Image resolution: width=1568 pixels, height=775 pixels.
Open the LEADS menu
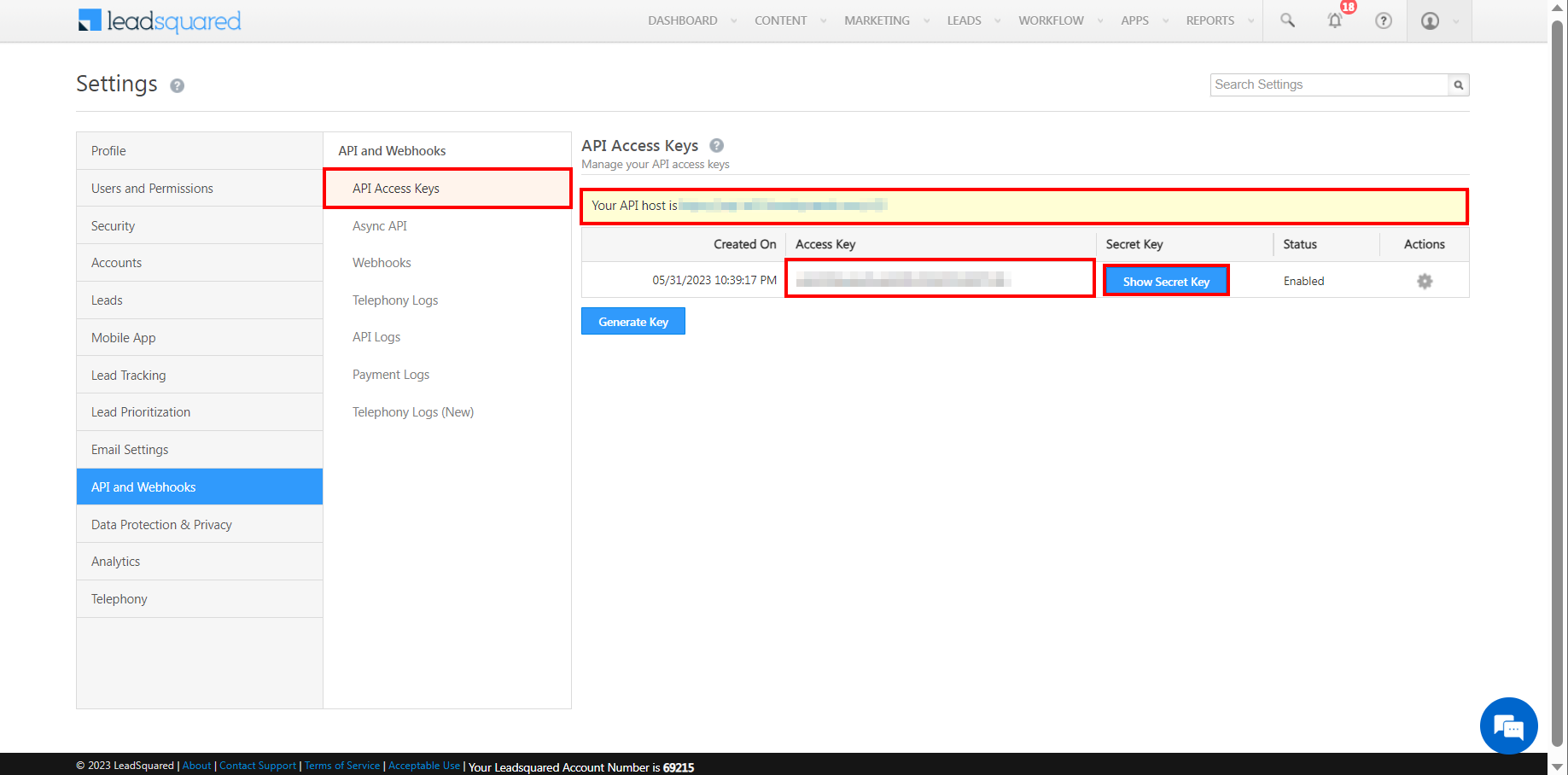click(x=964, y=20)
